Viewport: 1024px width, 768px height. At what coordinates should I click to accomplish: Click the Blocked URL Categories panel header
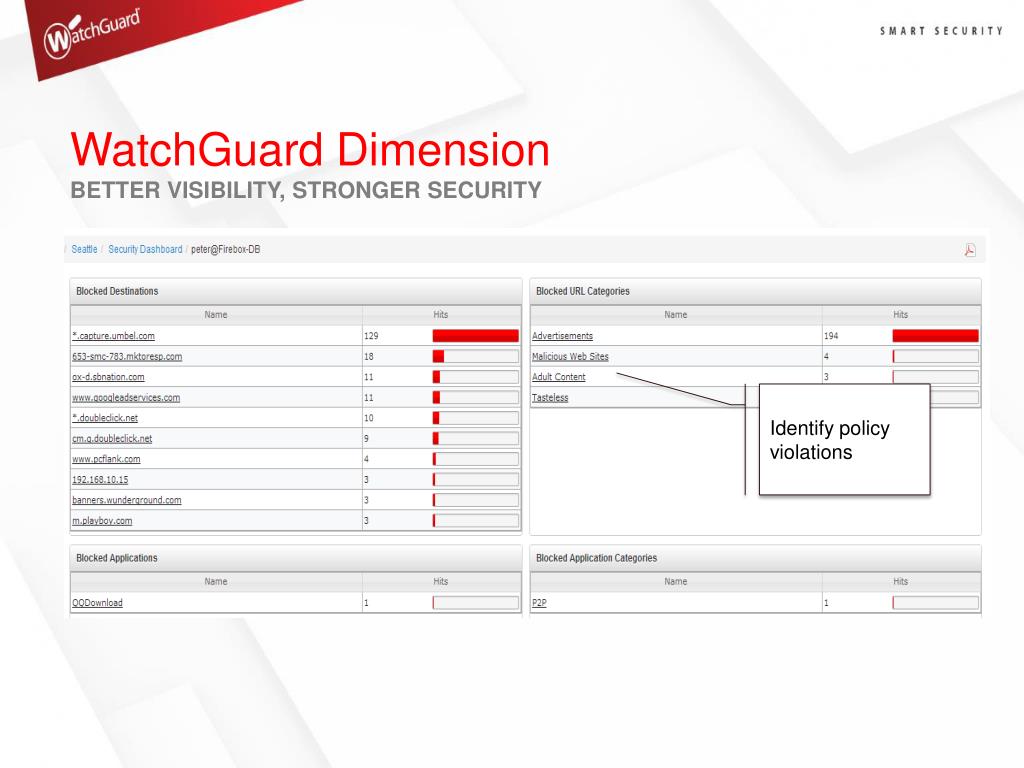pyautogui.click(x=756, y=291)
